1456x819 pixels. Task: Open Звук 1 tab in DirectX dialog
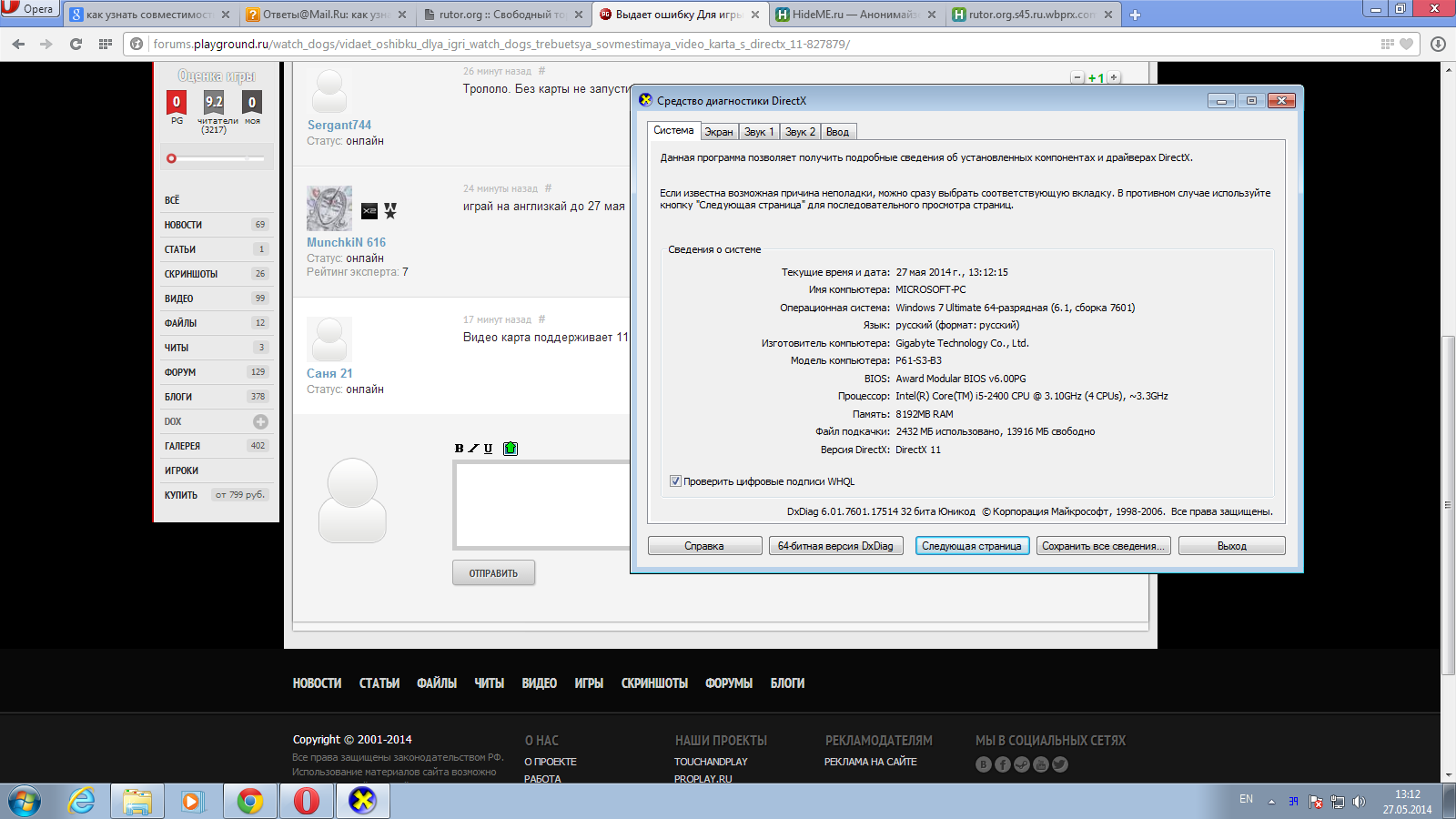[759, 132]
